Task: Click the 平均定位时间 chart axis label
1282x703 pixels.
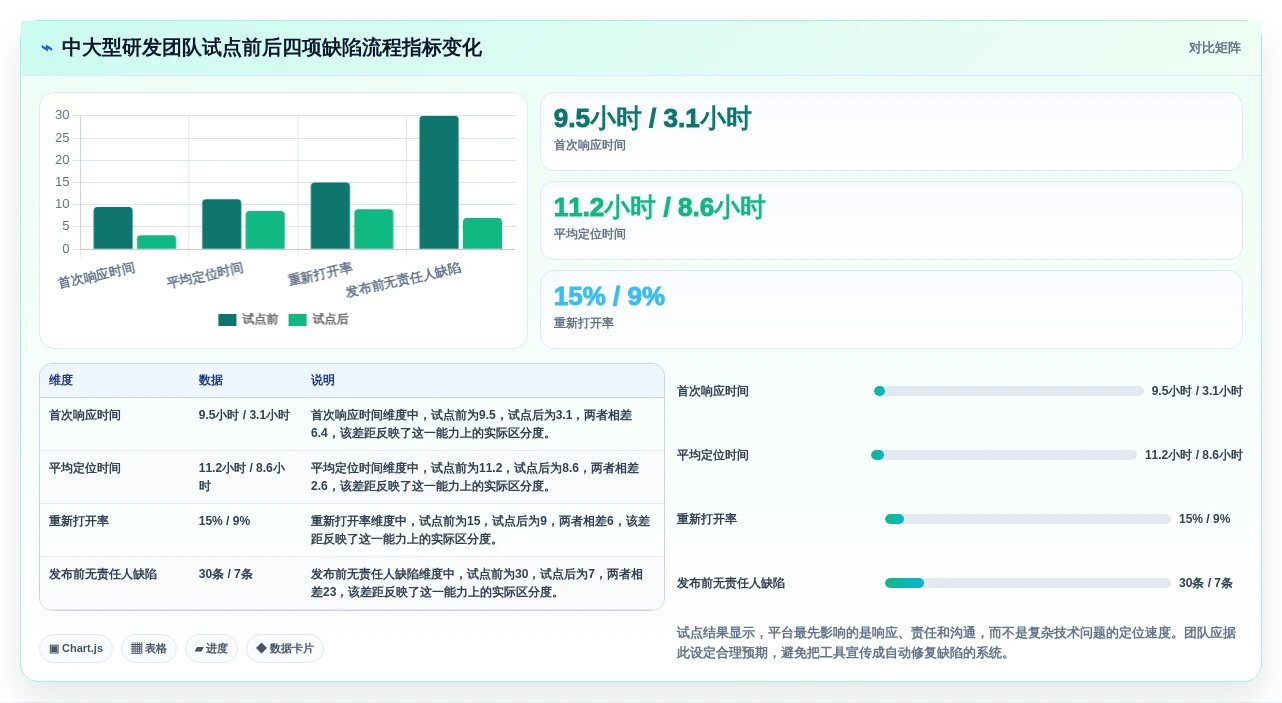Action: (x=205, y=275)
